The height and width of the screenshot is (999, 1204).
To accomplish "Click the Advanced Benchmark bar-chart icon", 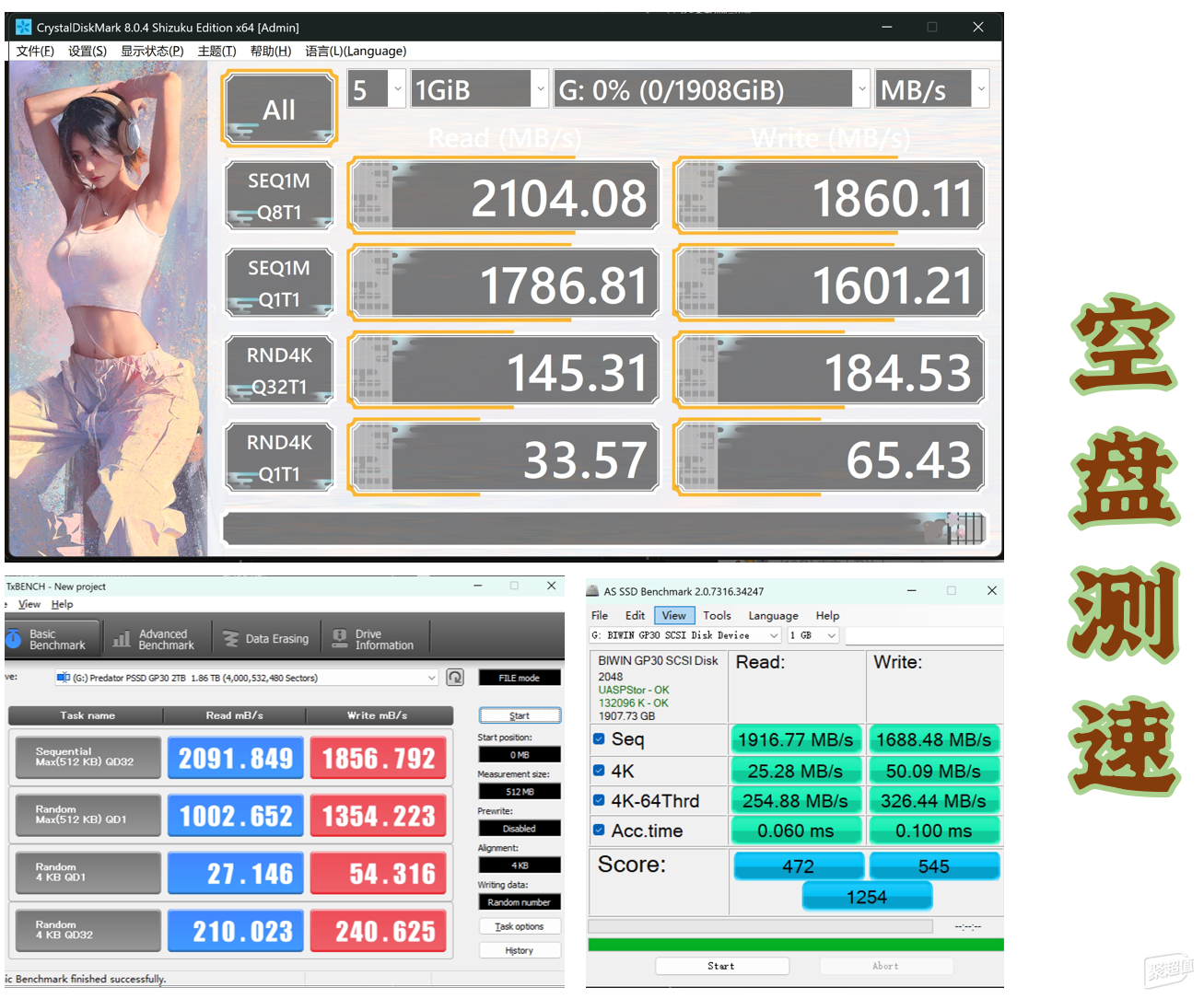I will tap(121, 638).
